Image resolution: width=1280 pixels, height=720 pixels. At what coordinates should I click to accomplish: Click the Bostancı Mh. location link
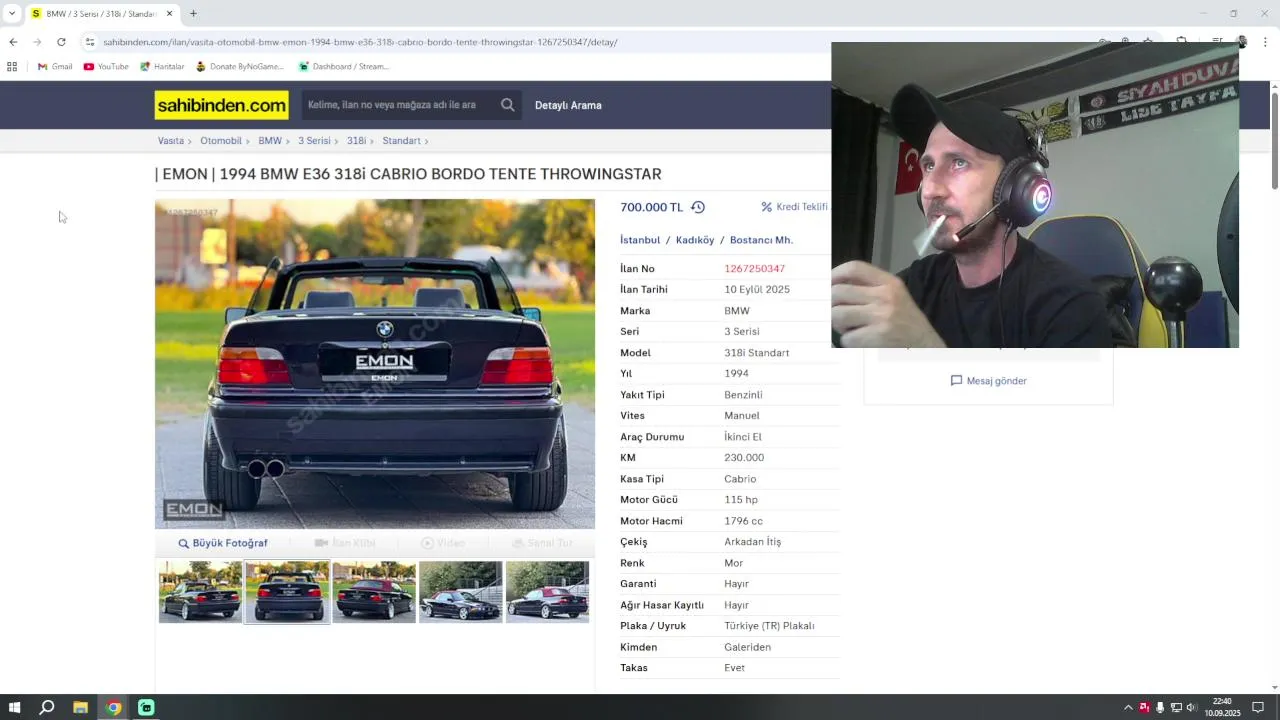(x=761, y=240)
